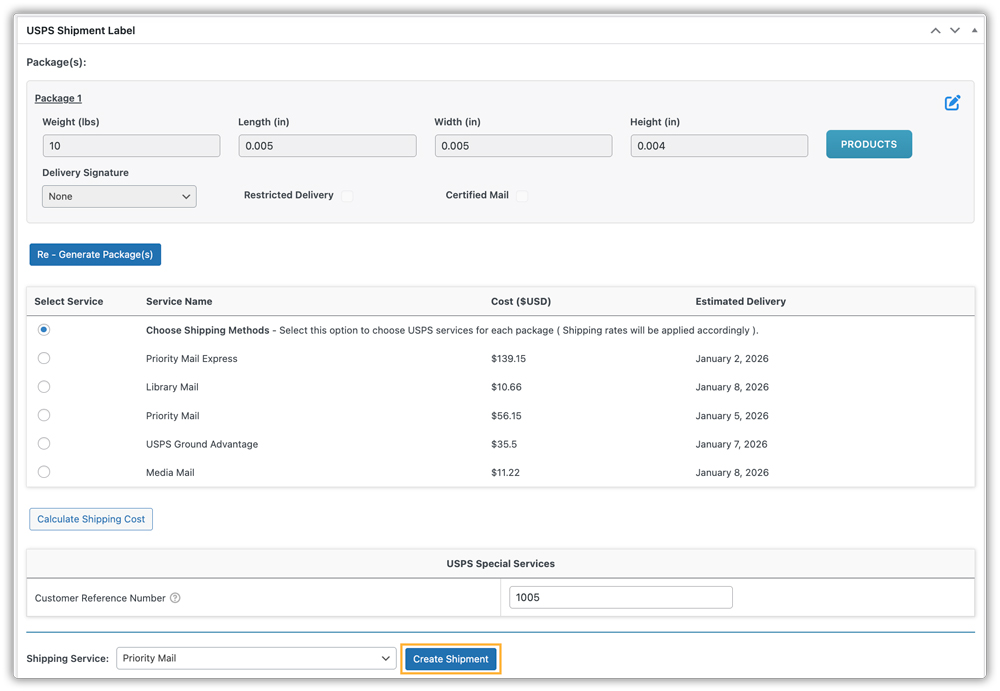The width and height of the screenshot is (1000, 691).
Task: Click the down chevron on the panel header
Action: (x=954, y=30)
